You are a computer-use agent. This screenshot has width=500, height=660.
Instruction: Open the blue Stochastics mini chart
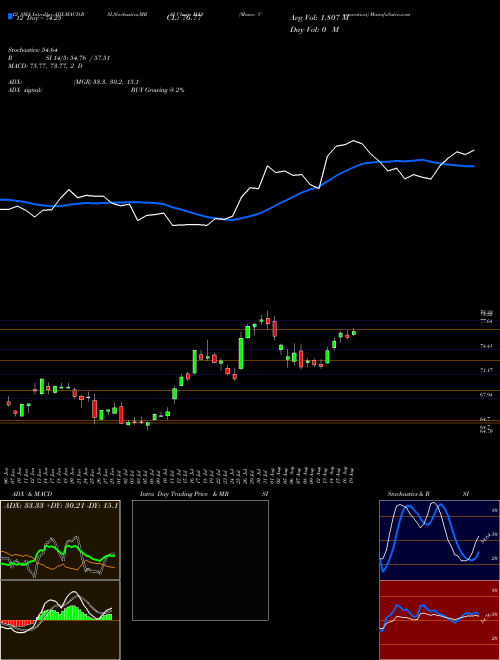(439, 540)
